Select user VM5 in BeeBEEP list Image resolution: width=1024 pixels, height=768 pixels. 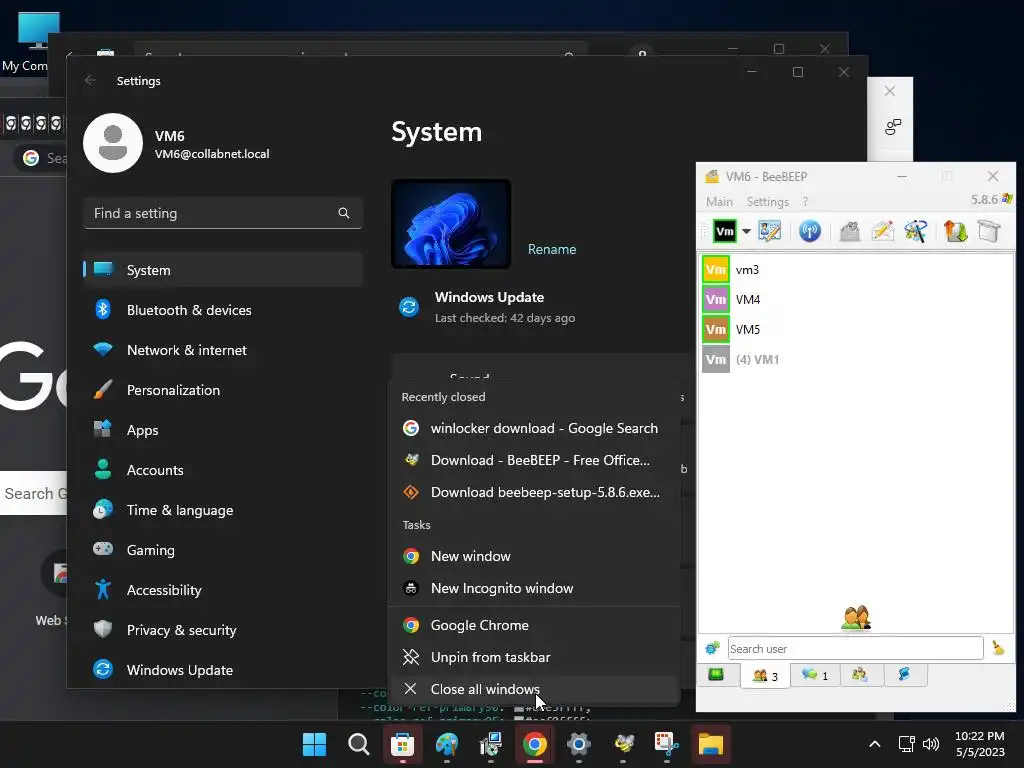tap(856, 330)
